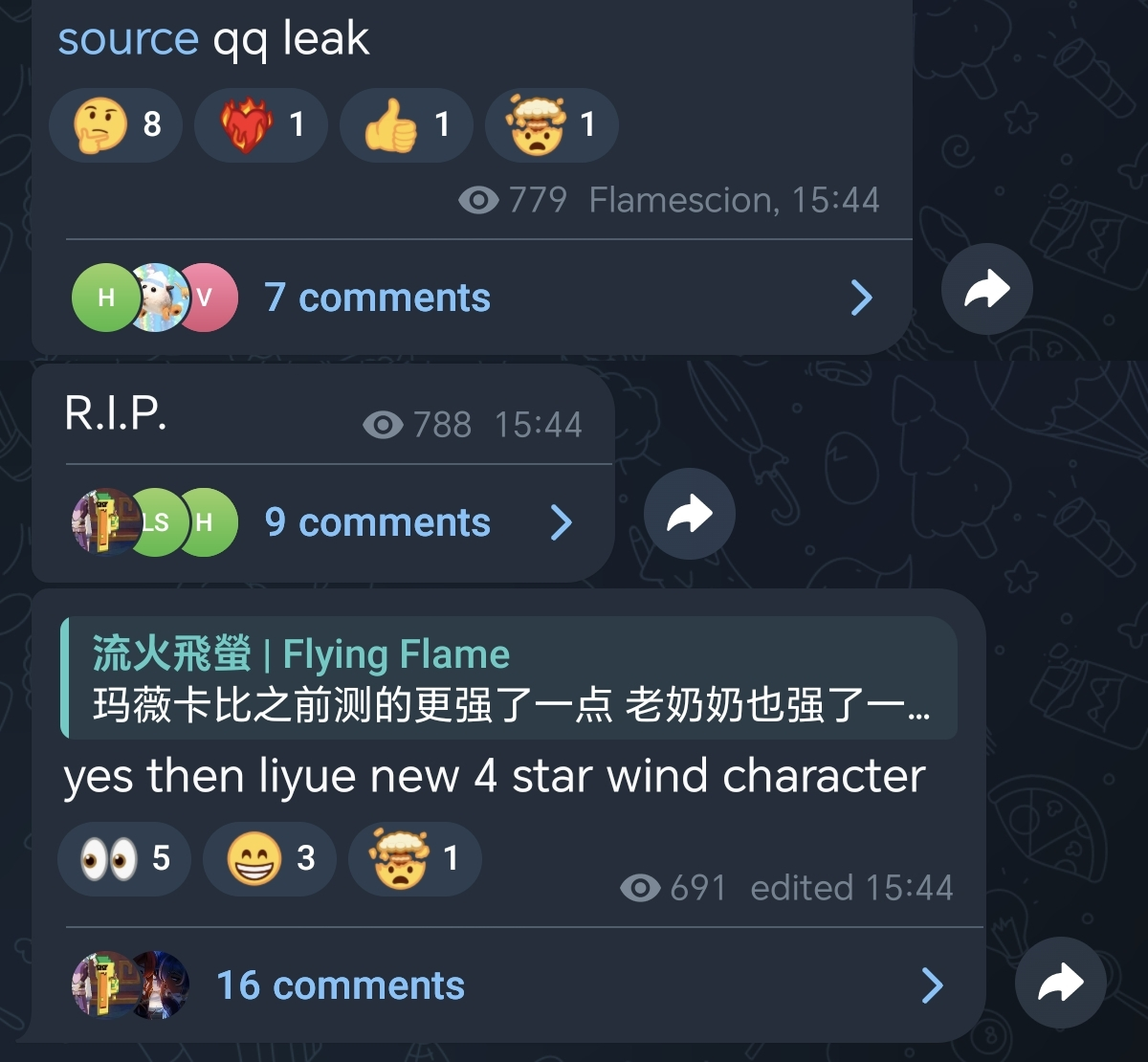The width and height of the screenshot is (1148, 1062).
Task: Expand the 9 comments chevron
Action: tap(562, 522)
